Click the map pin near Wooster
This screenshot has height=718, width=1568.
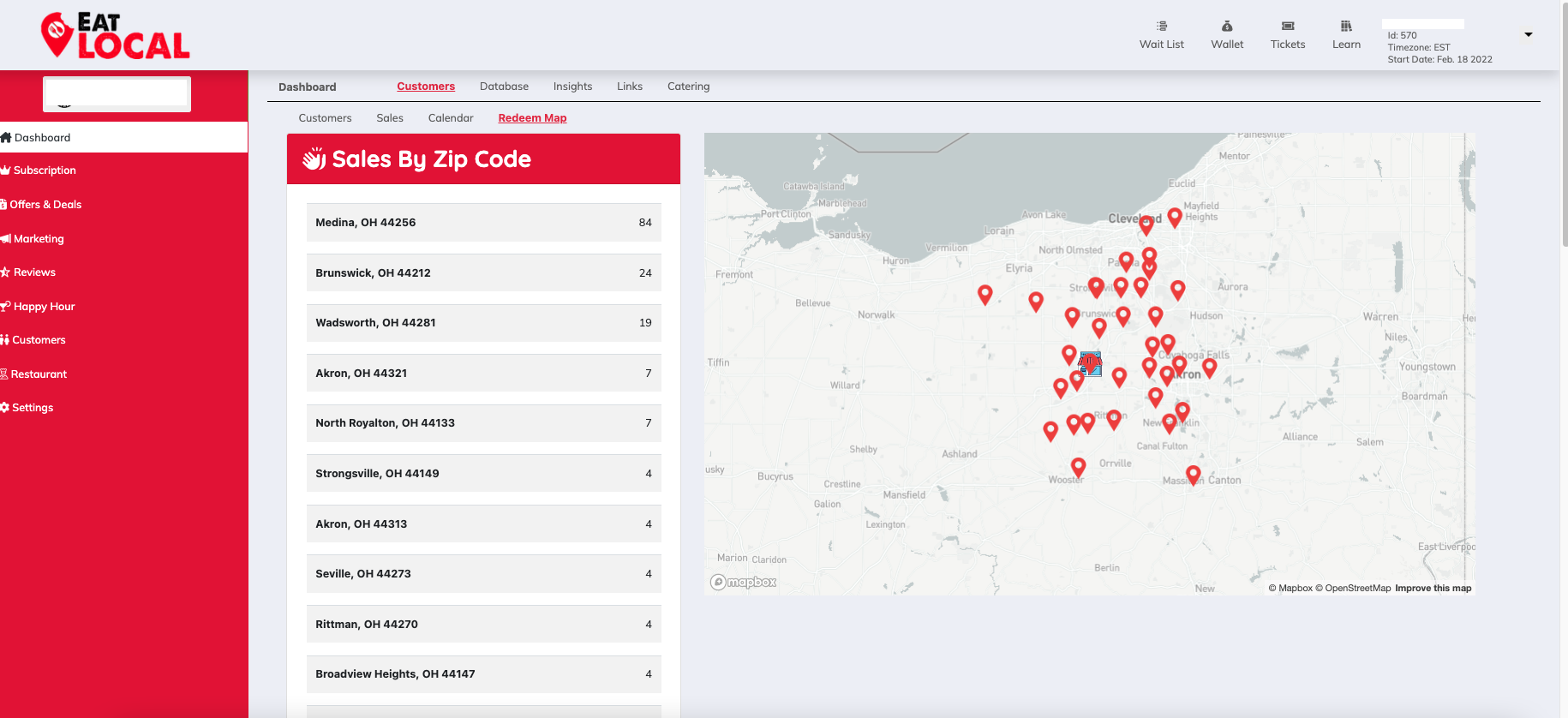(1079, 467)
